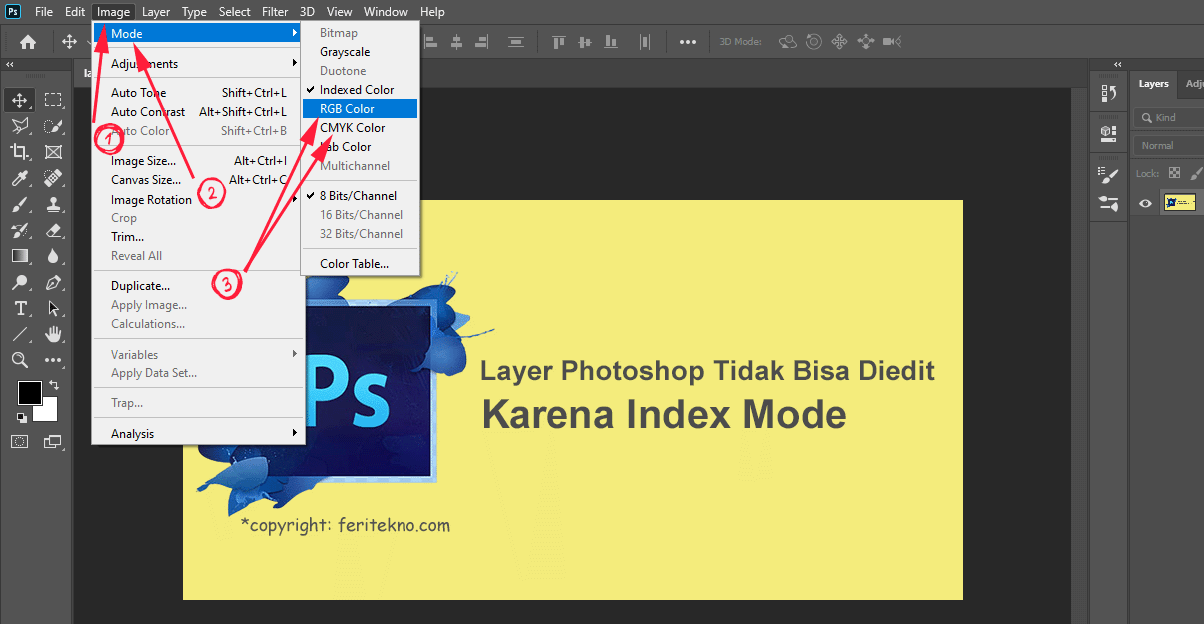
Task: Expand the Analysis submenu
Action: (x=198, y=434)
